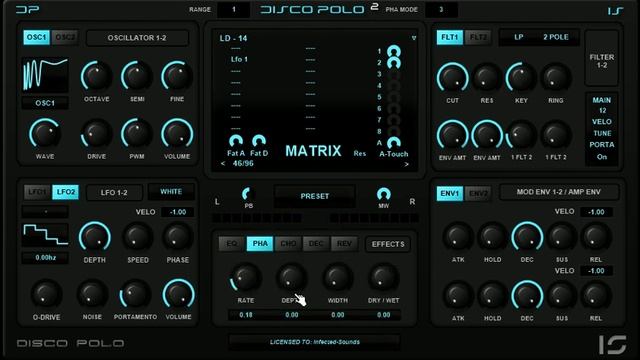This screenshot has height=360, width=640.
Task: Expand the matrix menu arrow
Action: coord(413,38)
